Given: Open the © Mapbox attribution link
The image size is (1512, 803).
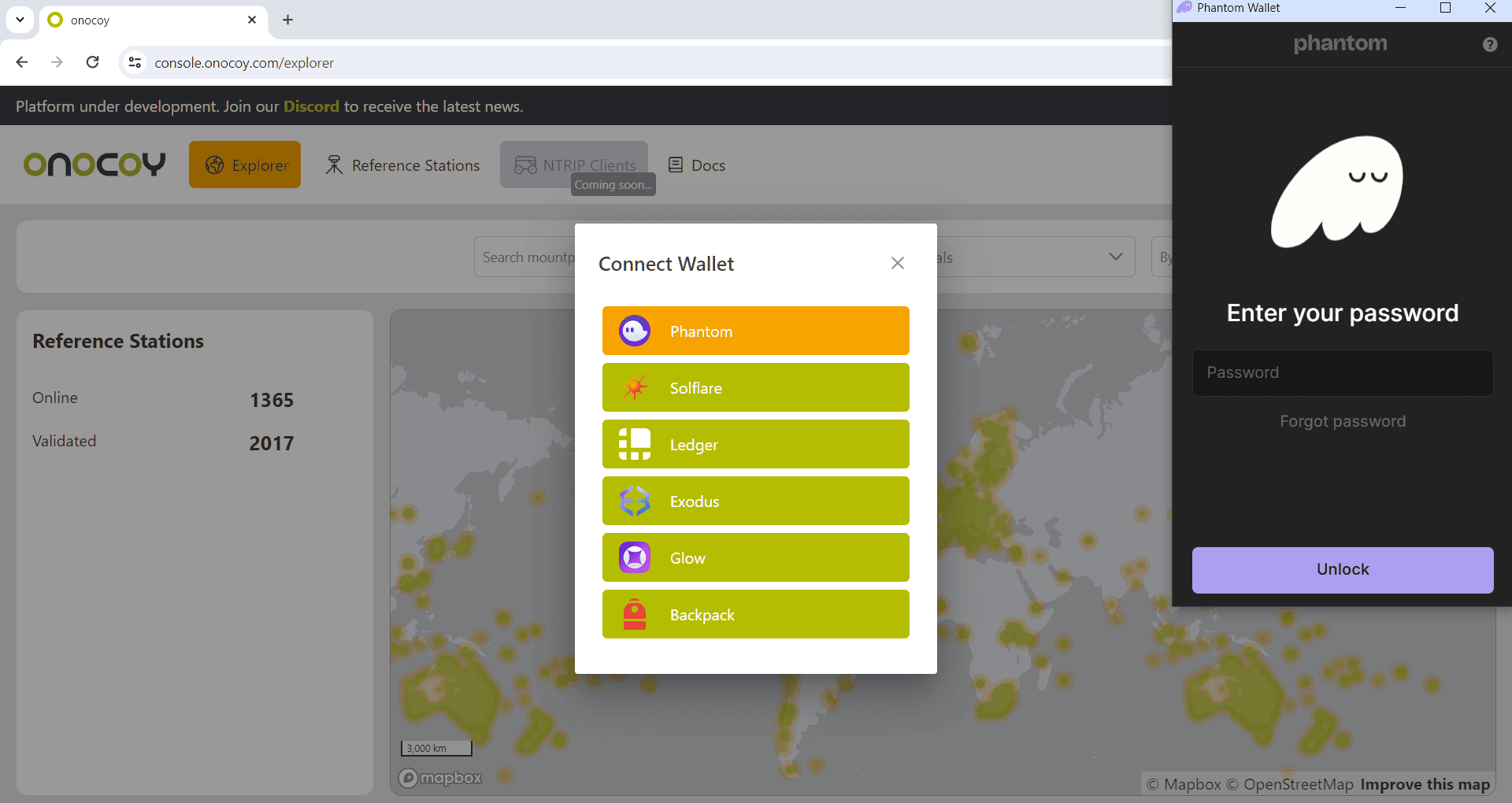Looking at the screenshot, I should pos(1184,784).
